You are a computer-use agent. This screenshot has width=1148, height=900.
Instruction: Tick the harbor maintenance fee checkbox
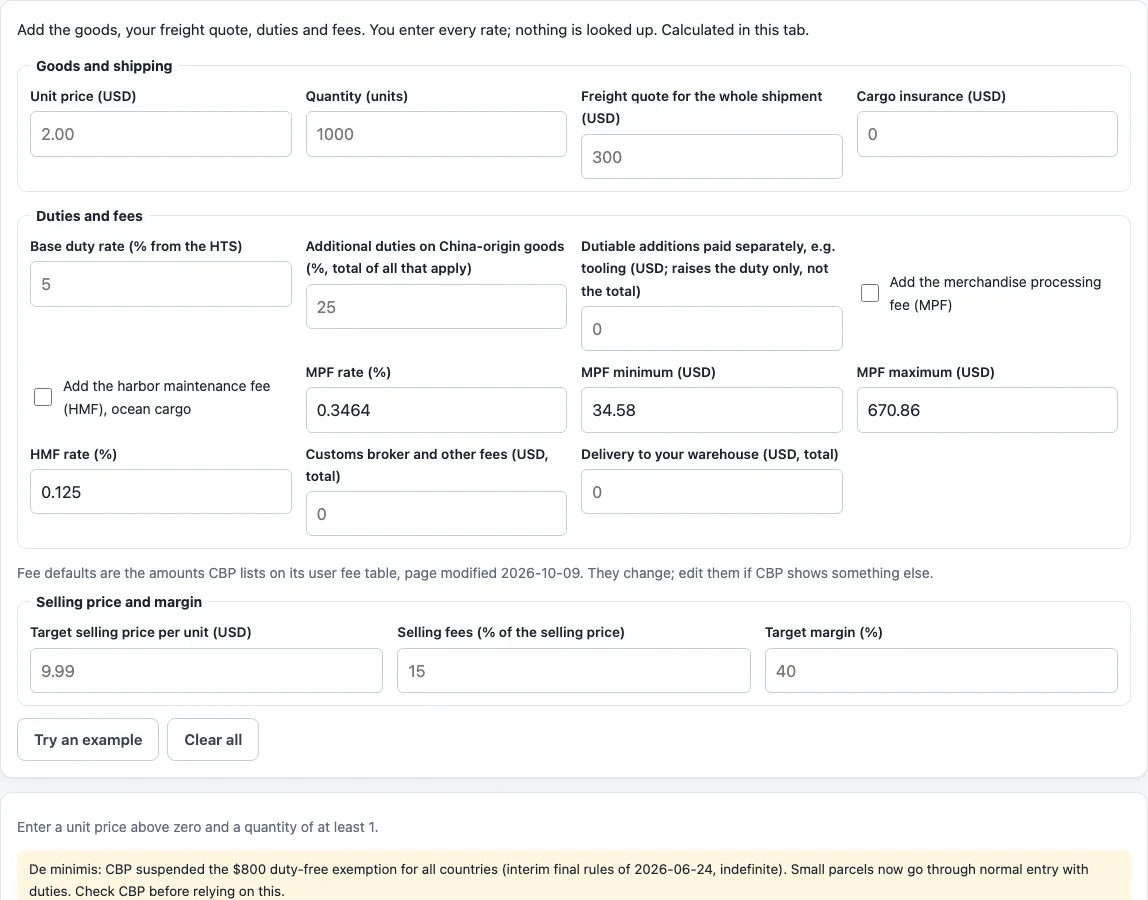[x=43, y=397]
